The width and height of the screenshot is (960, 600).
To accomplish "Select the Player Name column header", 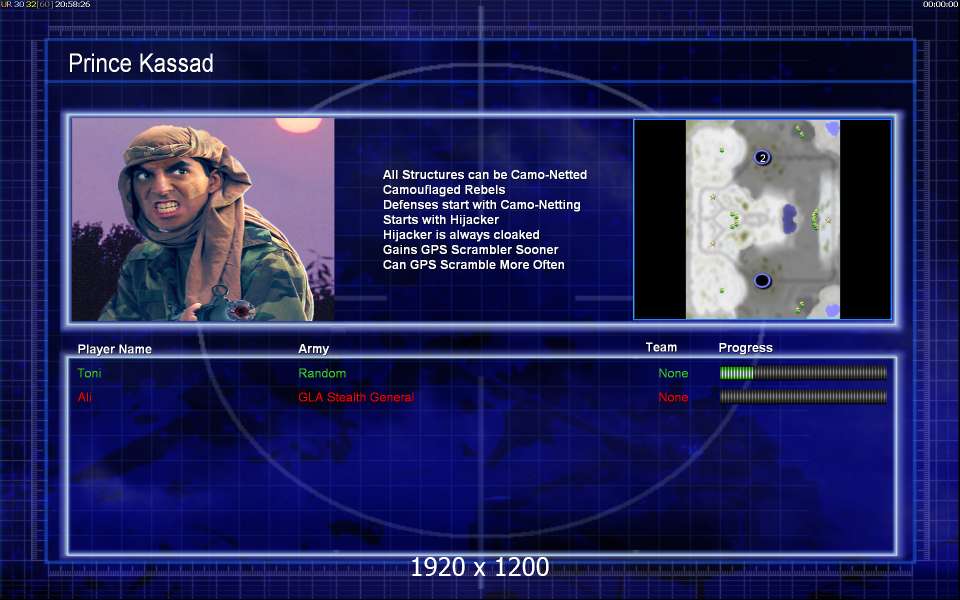I will pyautogui.click(x=114, y=349).
